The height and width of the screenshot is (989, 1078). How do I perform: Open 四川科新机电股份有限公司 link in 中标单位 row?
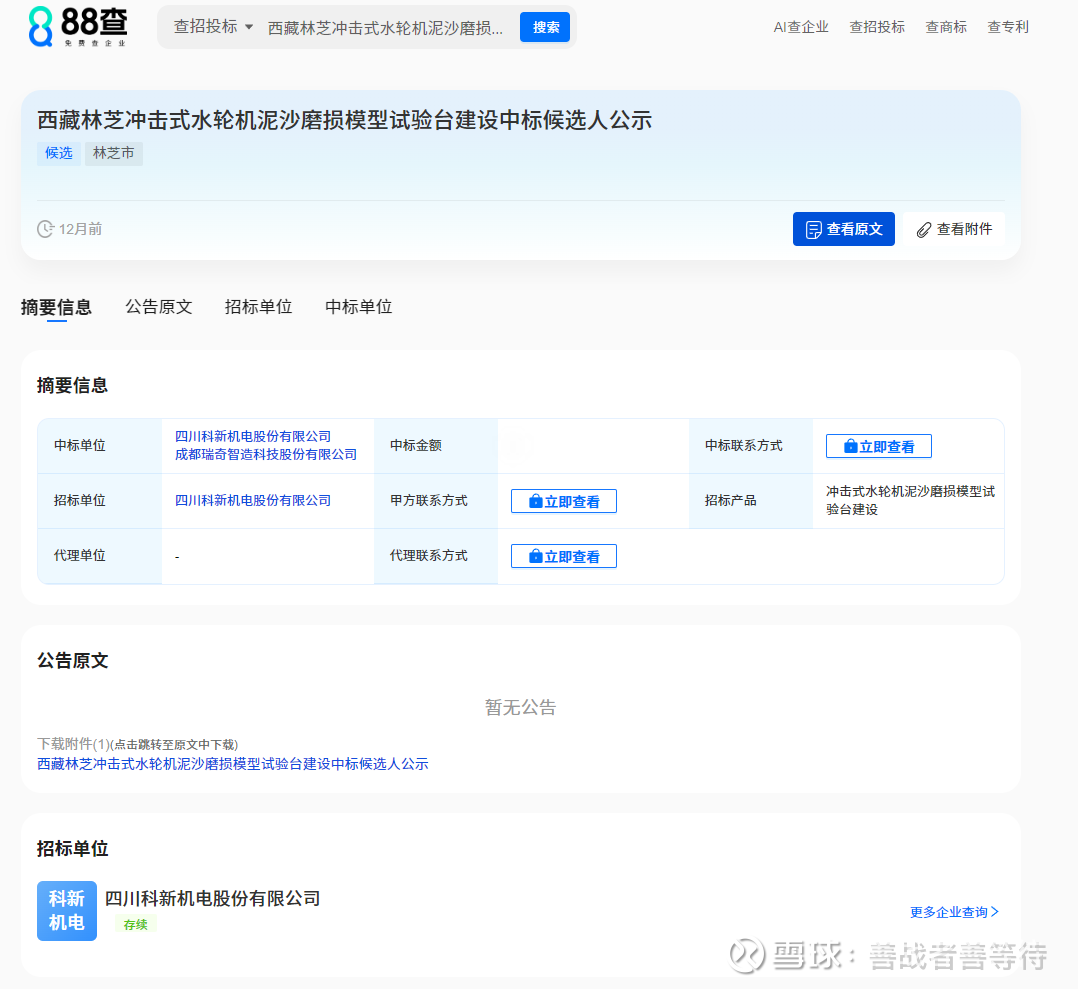253,436
